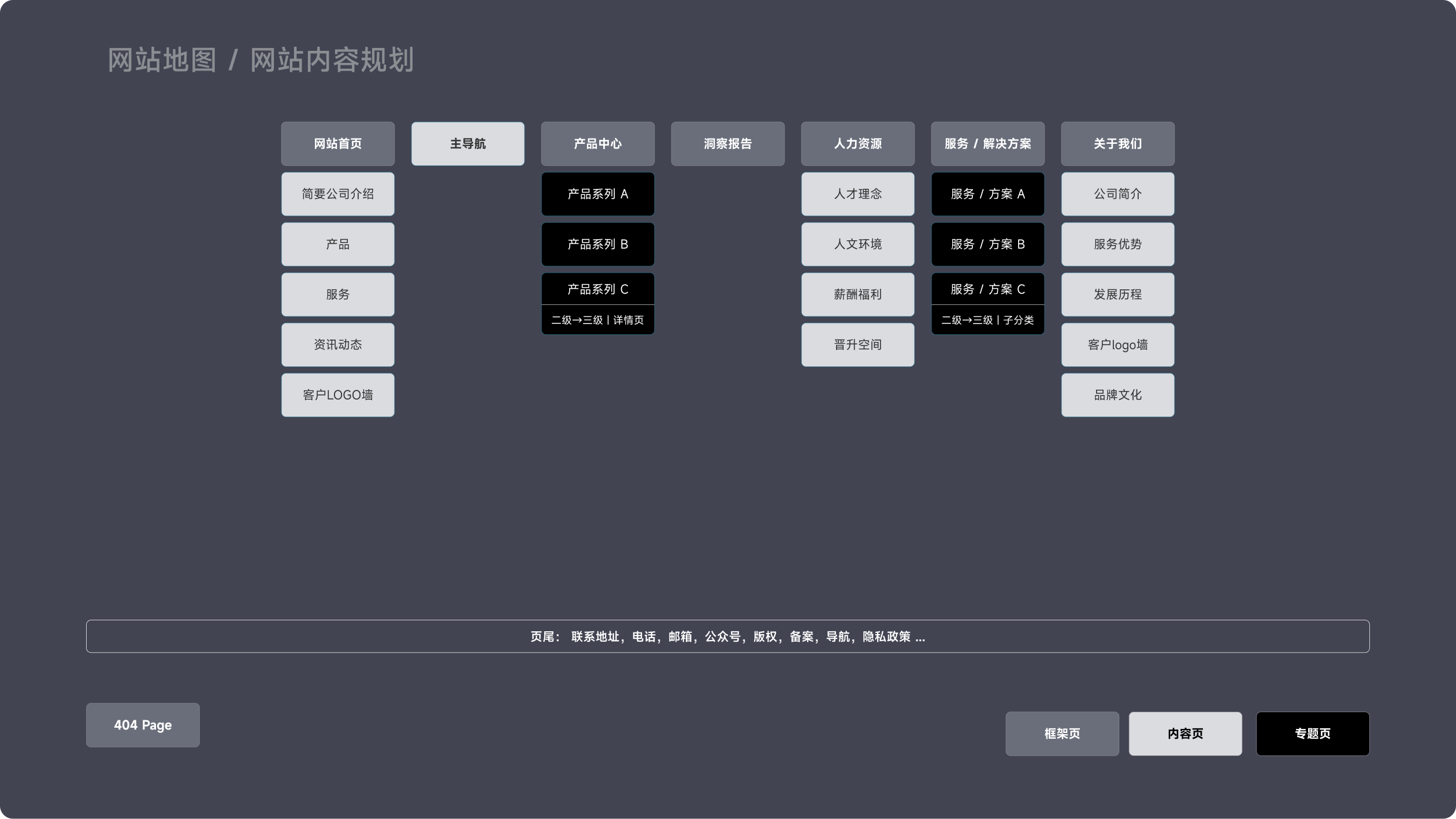Switch to the 内容页 legend item
The width and height of the screenshot is (1456, 819).
pyautogui.click(x=1185, y=733)
